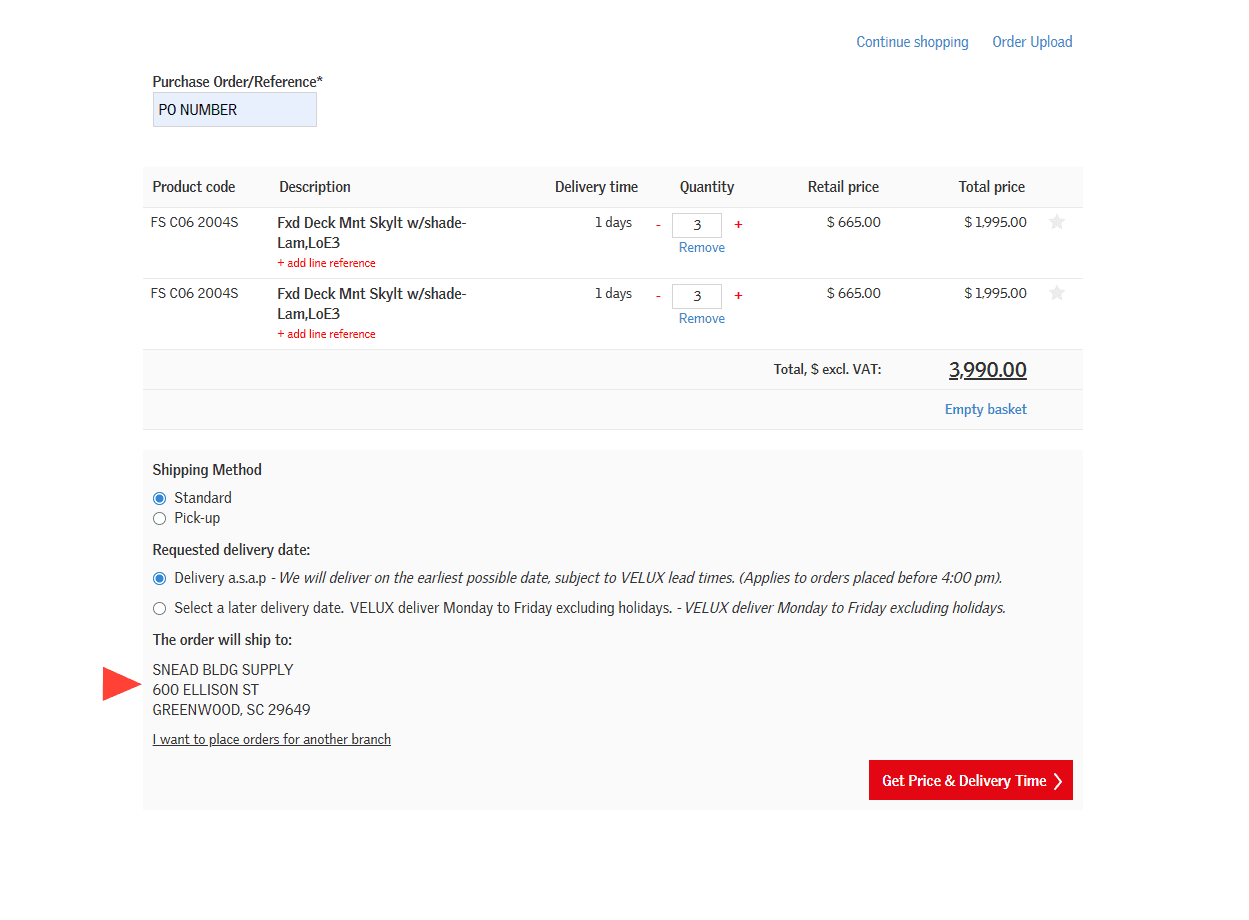Click second row's $ 1,995.00 total price

point(995,293)
